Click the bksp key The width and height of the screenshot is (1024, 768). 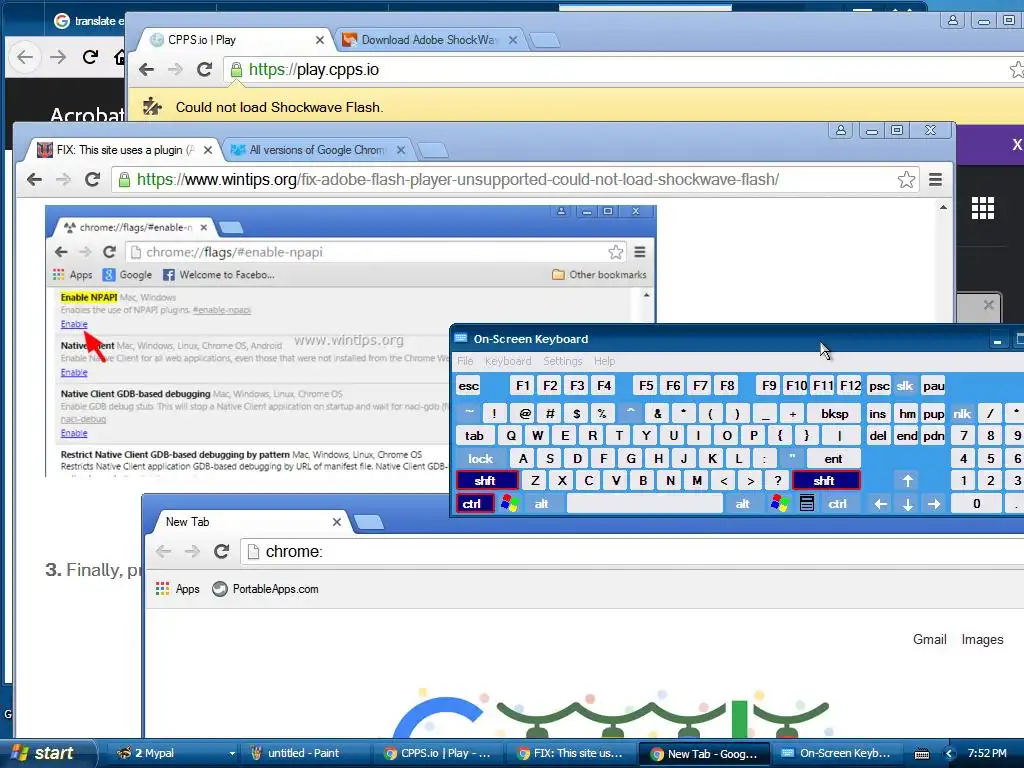(x=834, y=413)
